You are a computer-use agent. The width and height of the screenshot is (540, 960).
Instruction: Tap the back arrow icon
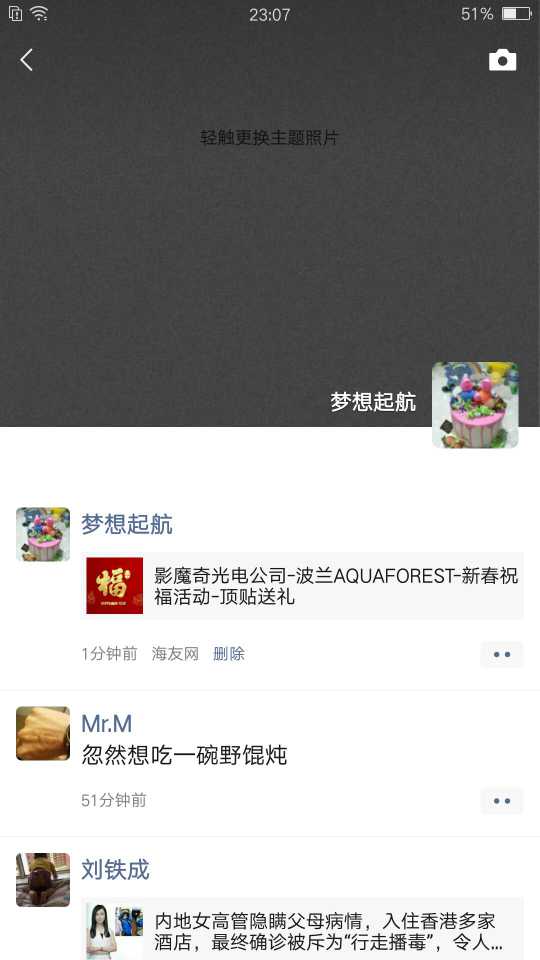pos(26,60)
